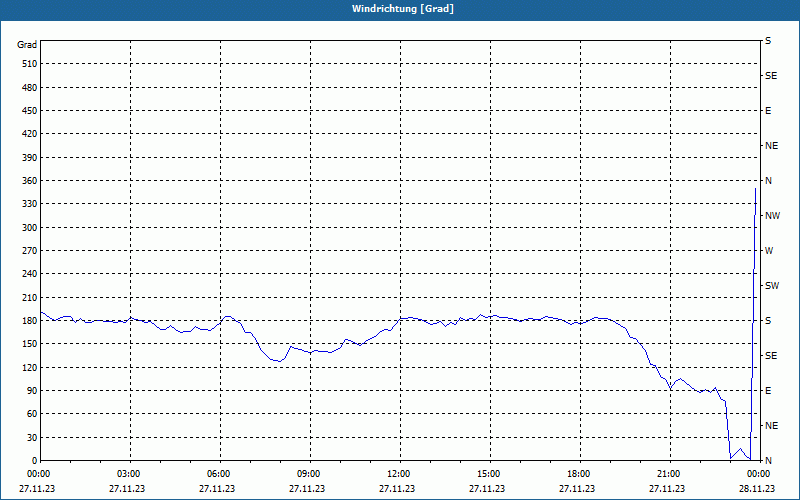Viewport: 800px width, 500px height.
Task: Select the 480 degree axis label
Action: 29,88
